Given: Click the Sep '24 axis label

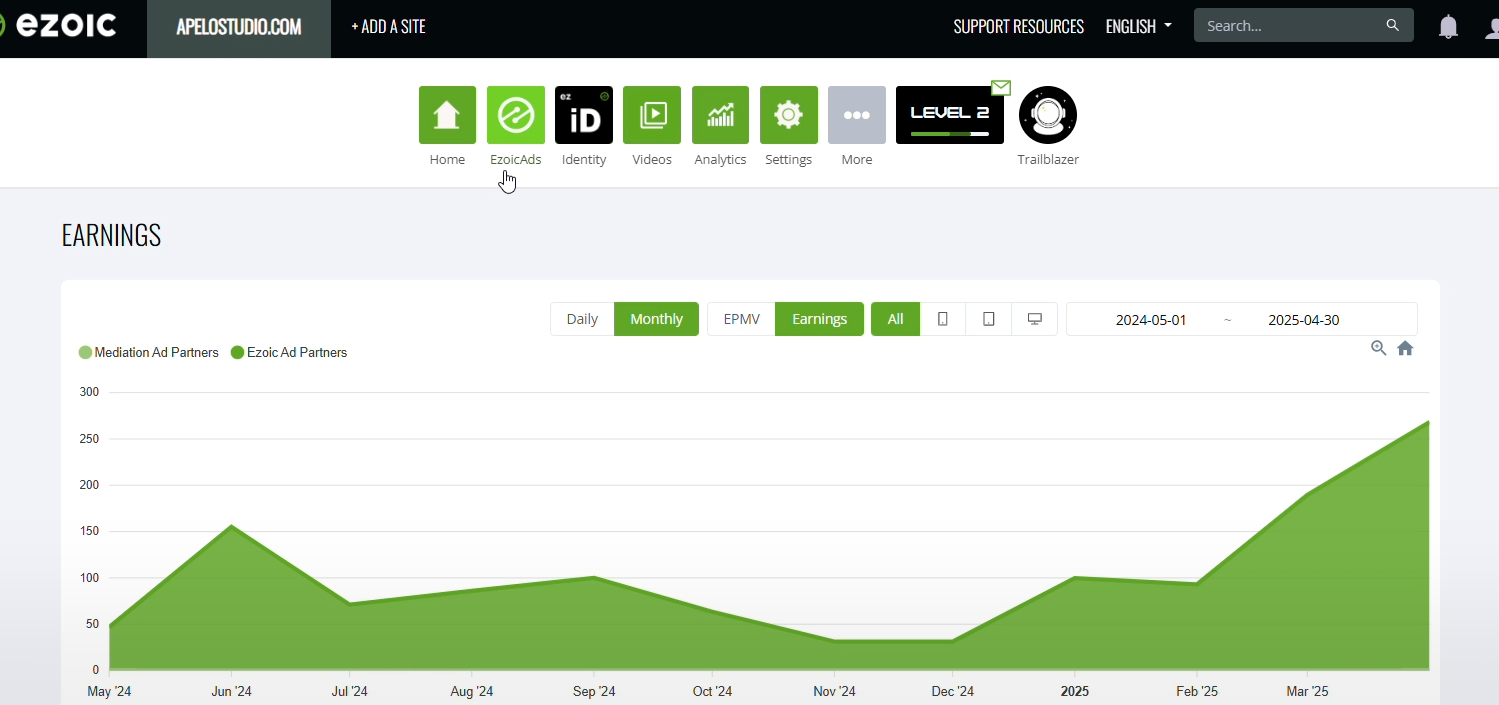Looking at the screenshot, I should pyautogui.click(x=594, y=691).
